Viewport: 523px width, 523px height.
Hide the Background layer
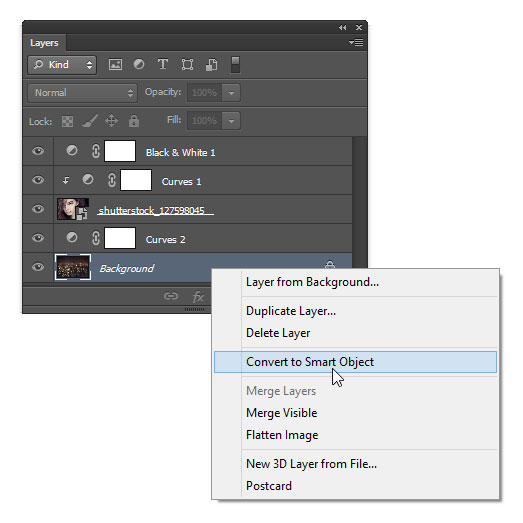[x=38, y=267]
